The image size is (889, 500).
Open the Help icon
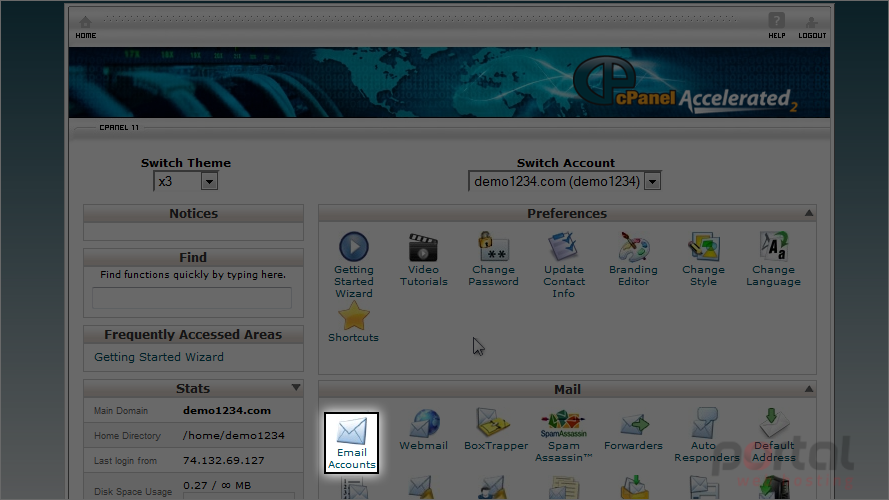click(x=776, y=27)
